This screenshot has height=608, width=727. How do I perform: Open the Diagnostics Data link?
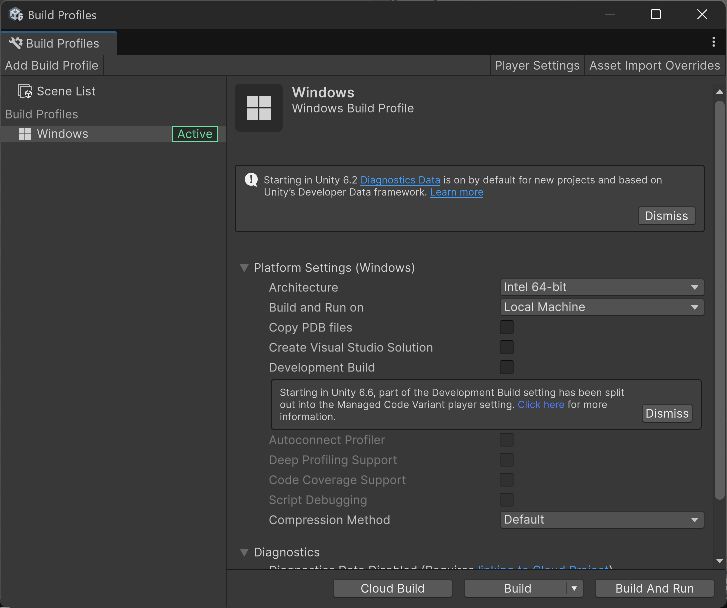click(x=400, y=180)
